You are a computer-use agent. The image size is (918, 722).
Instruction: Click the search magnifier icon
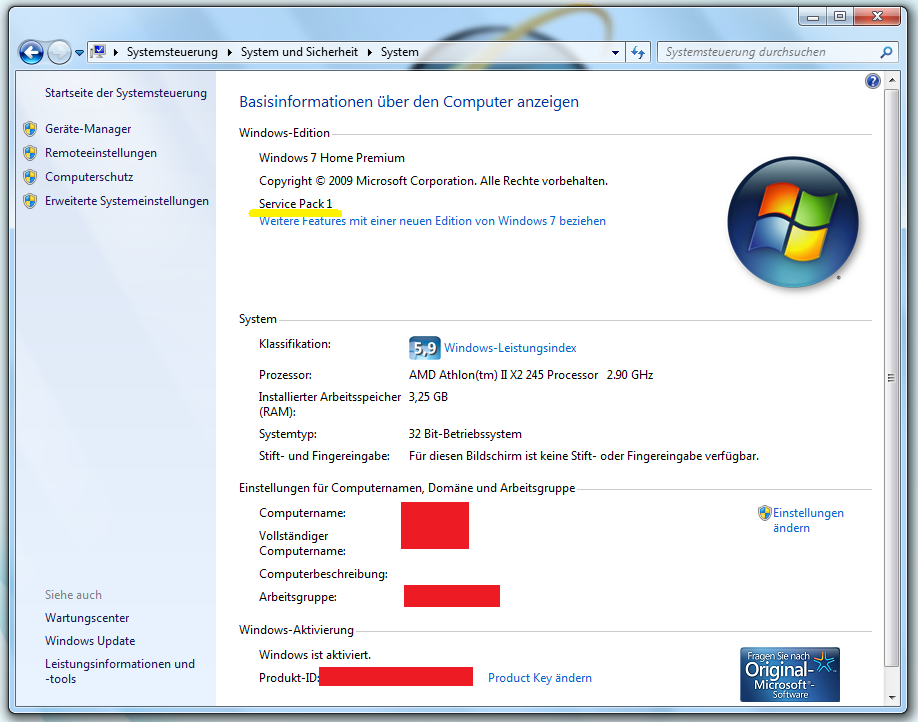886,52
